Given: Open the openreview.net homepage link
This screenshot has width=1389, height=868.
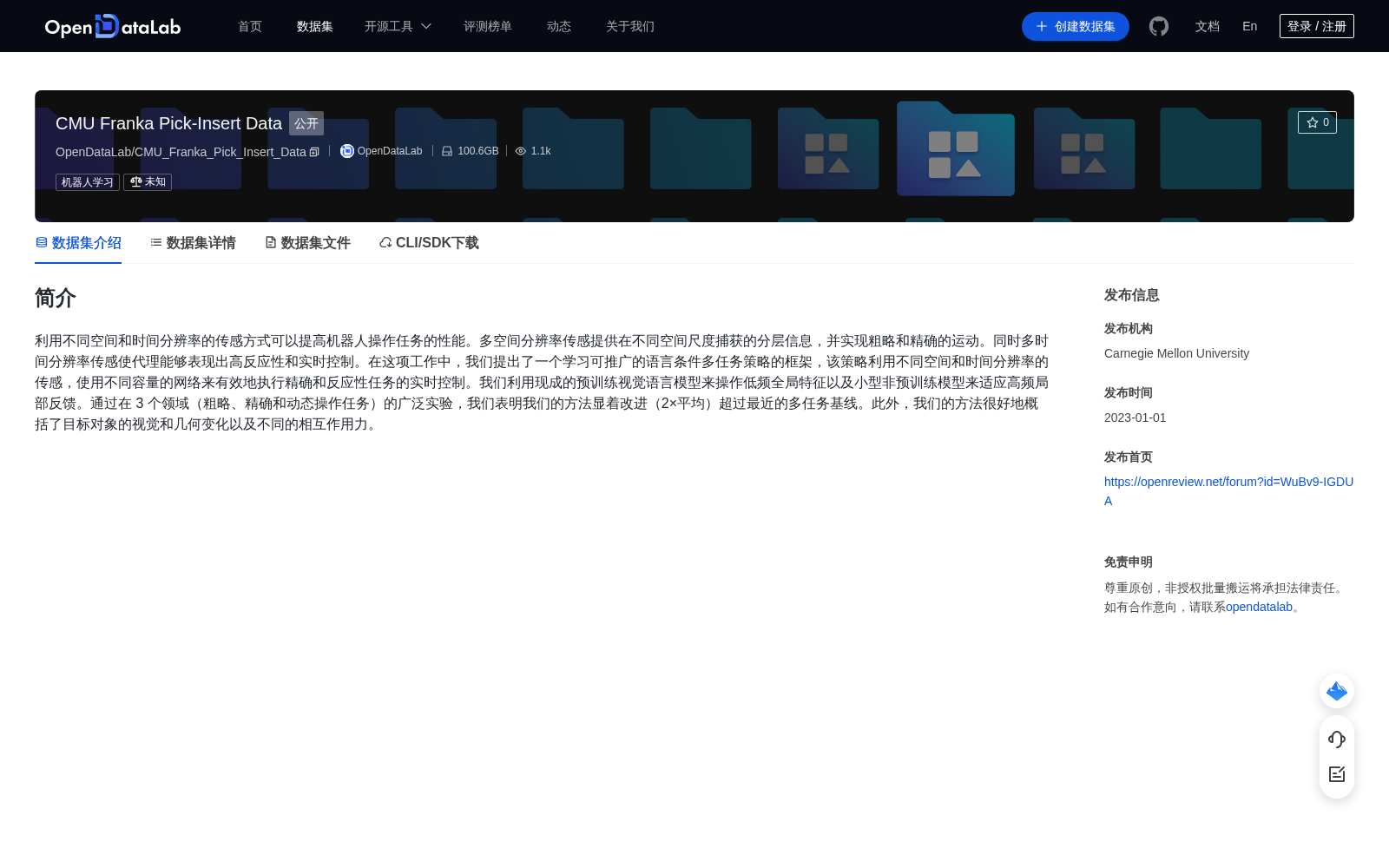Looking at the screenshot, I should 1228,491.
